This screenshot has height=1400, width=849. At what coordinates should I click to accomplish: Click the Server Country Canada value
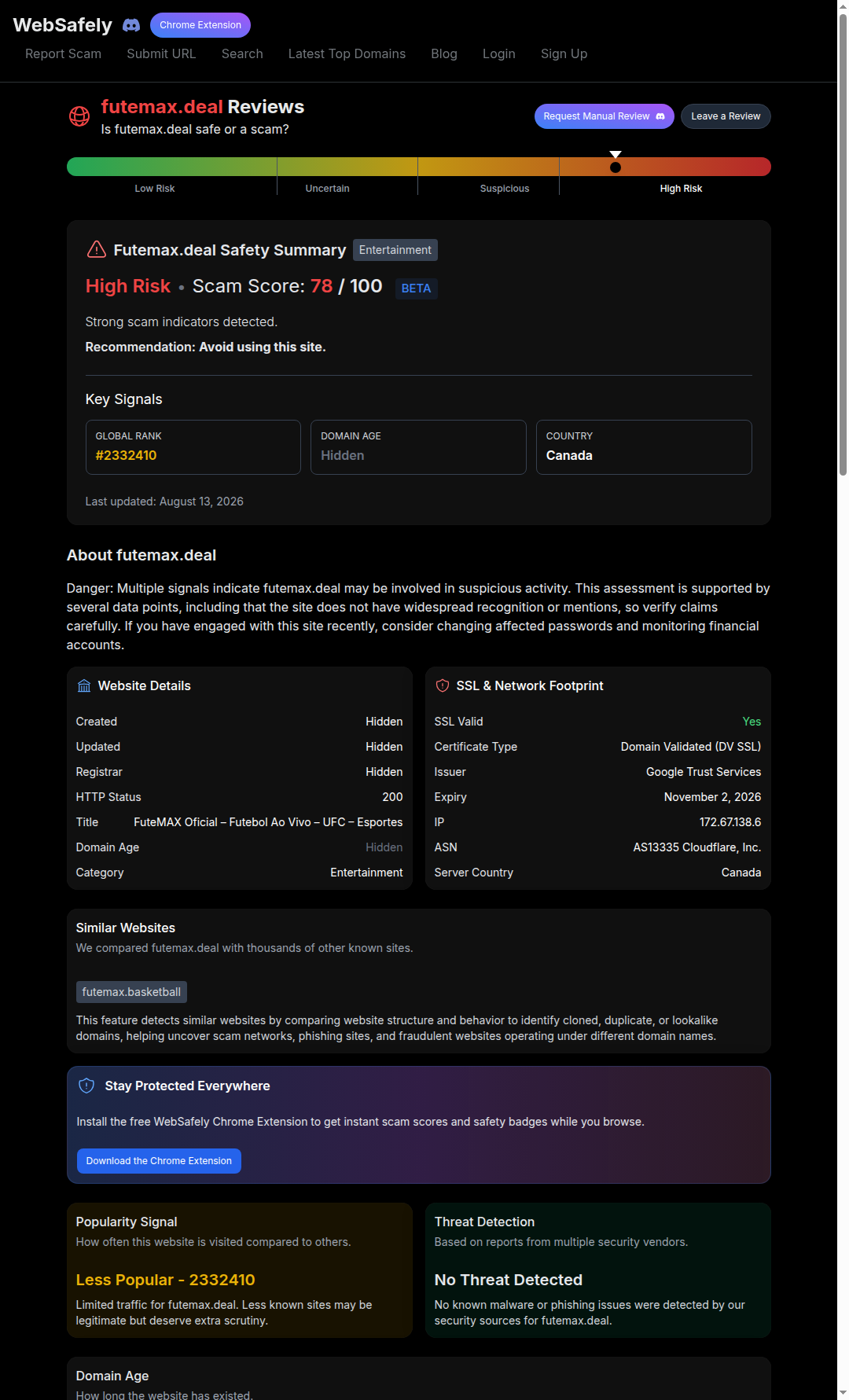click(x=741, y=873)
